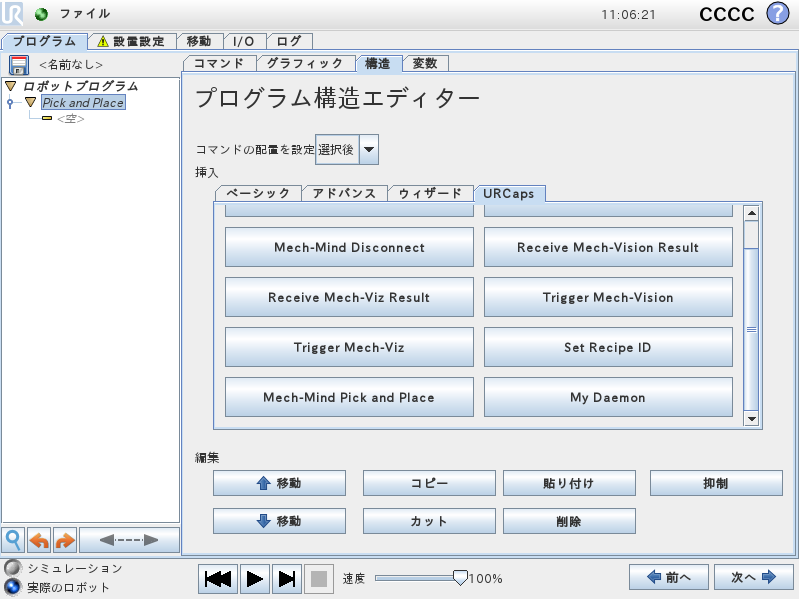
Task: Click the orange undo arrow
Action: click(39, 540)
